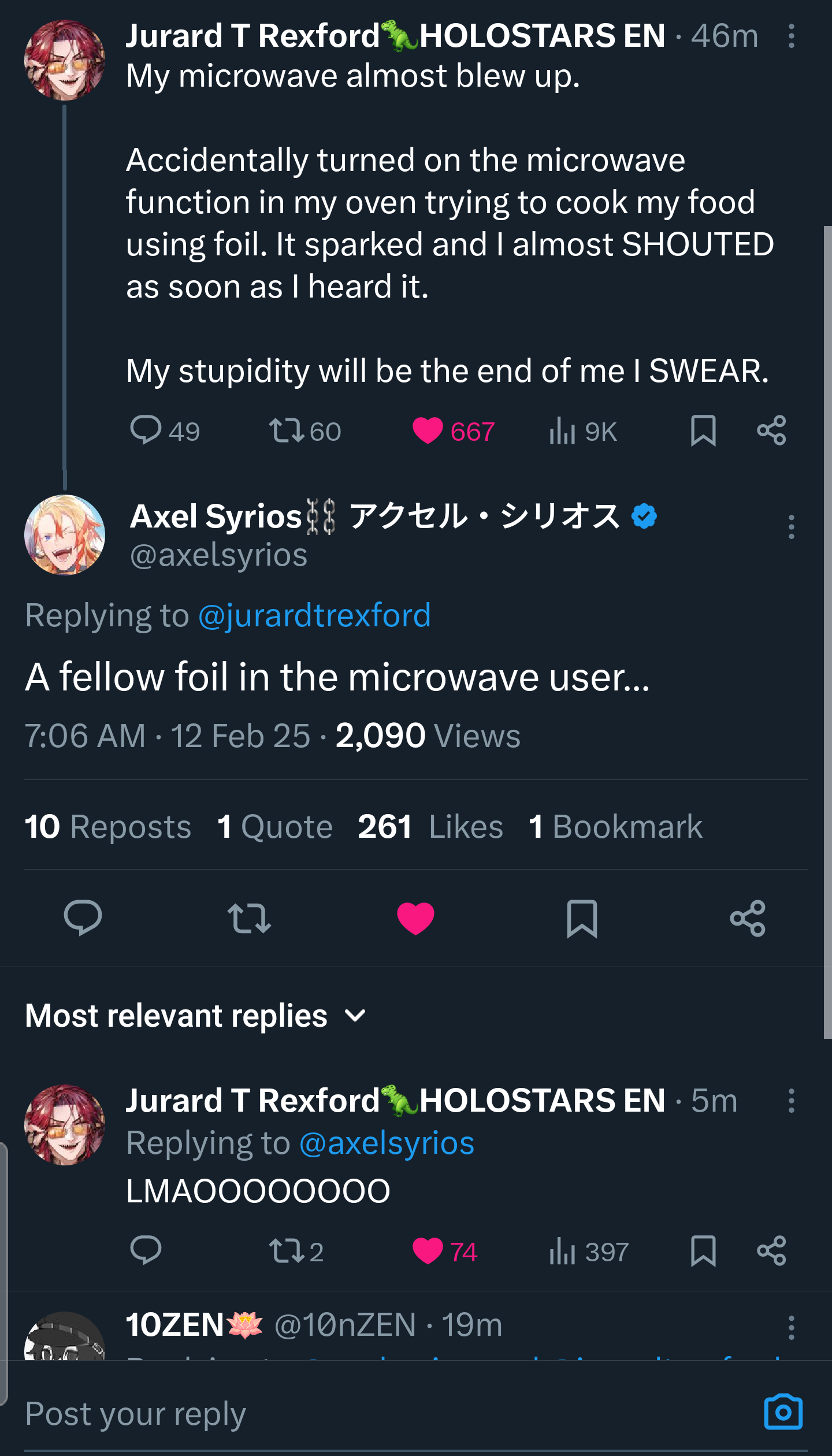
Task: Open @axelsyrios mention in Jurard's reply
Action: point(387,1143)
